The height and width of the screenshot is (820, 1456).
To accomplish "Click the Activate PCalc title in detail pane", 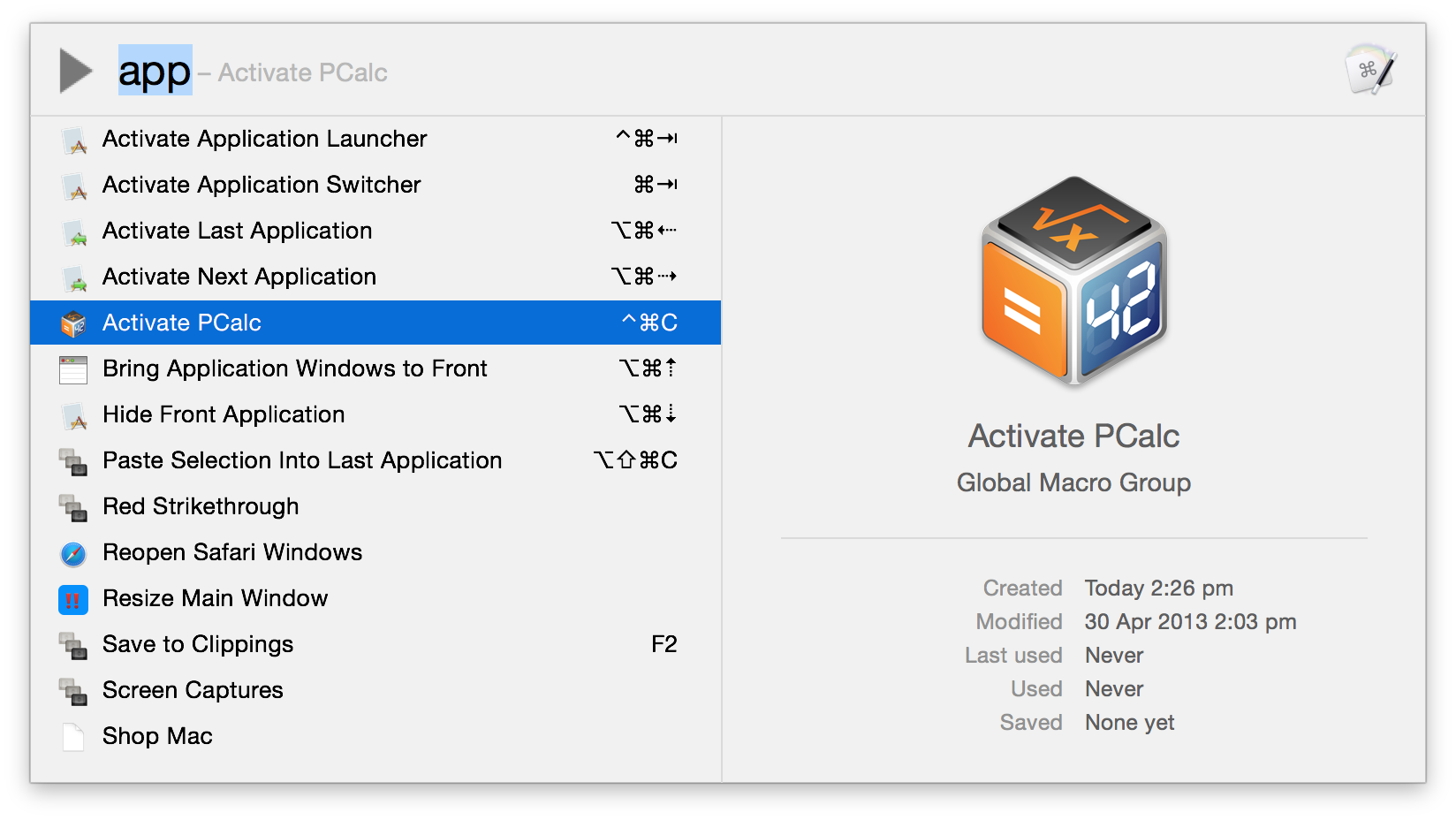I will 1073,436.
